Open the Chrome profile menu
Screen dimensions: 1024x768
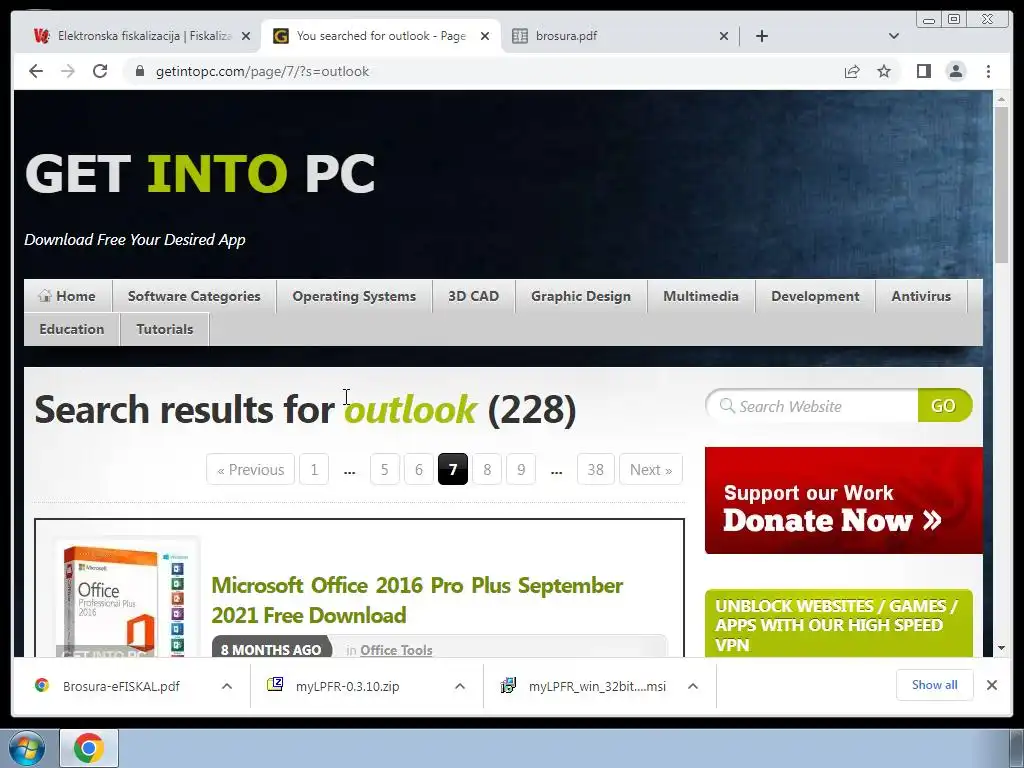tap(955, 71)
